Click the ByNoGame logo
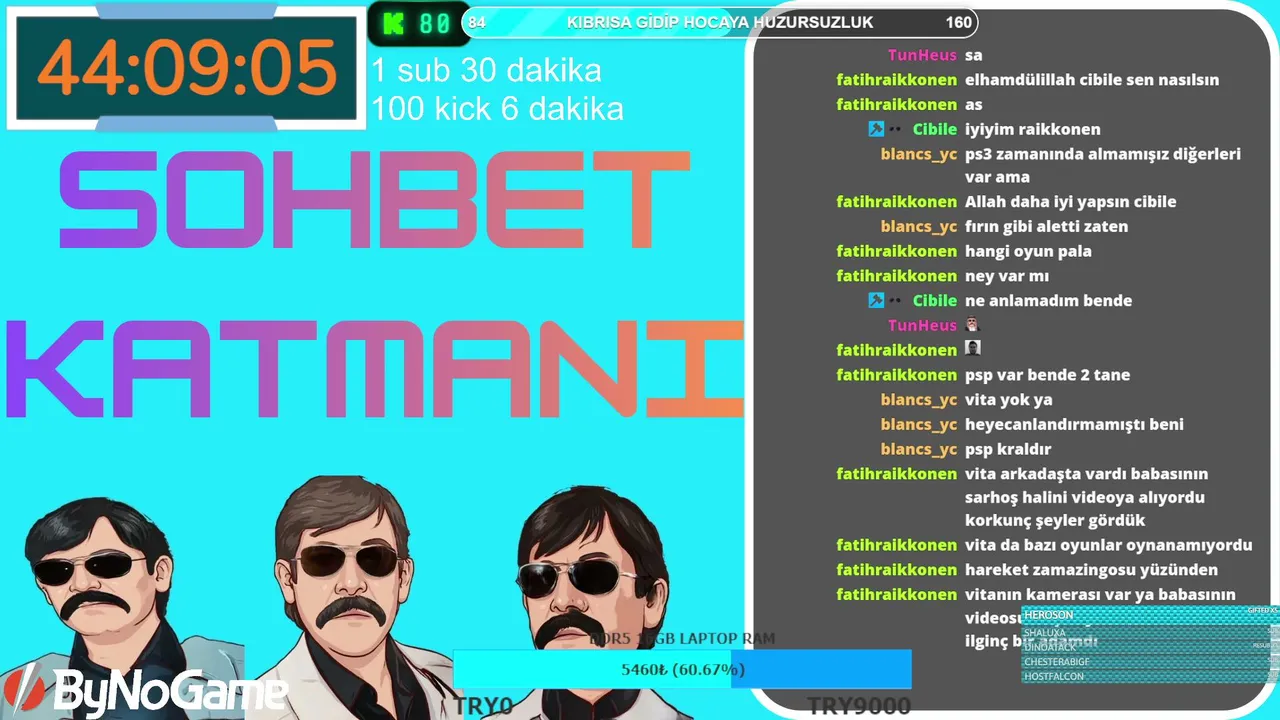The width and height of the screenshot is (1280, 720). [x=146, y=689]
